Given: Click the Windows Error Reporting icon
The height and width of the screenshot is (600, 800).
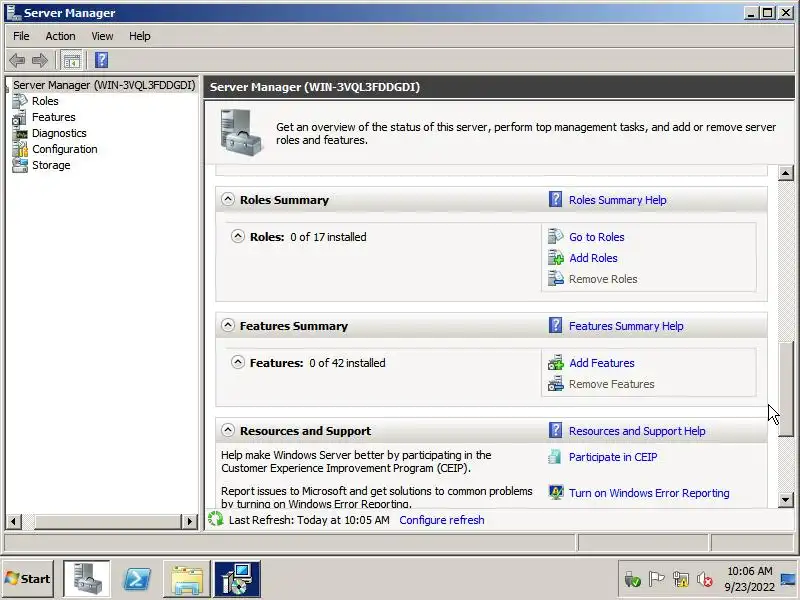Looking at the screenshot, I should 555,492.
